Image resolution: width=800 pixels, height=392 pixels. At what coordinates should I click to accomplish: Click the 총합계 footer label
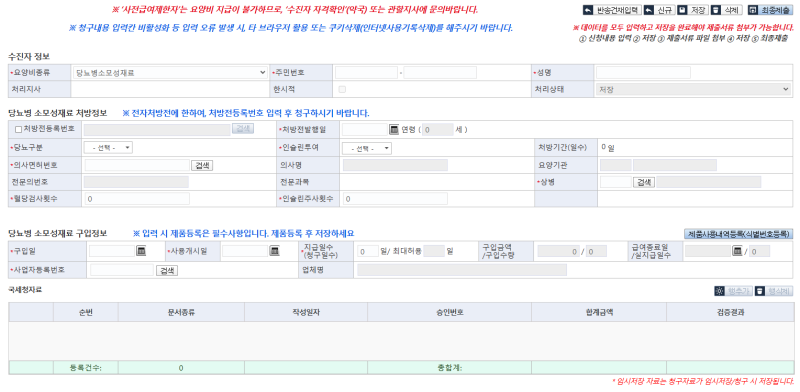click(449, 368)
